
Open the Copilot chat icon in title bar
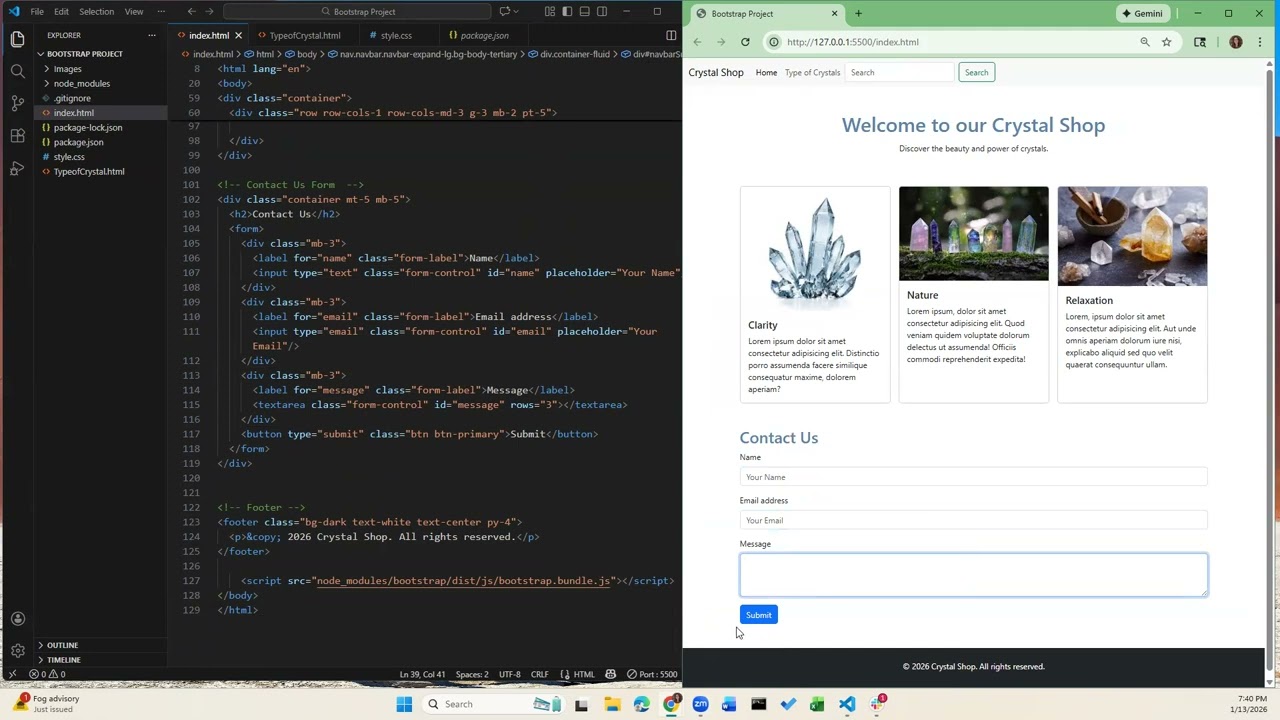[x=505, y=11]
